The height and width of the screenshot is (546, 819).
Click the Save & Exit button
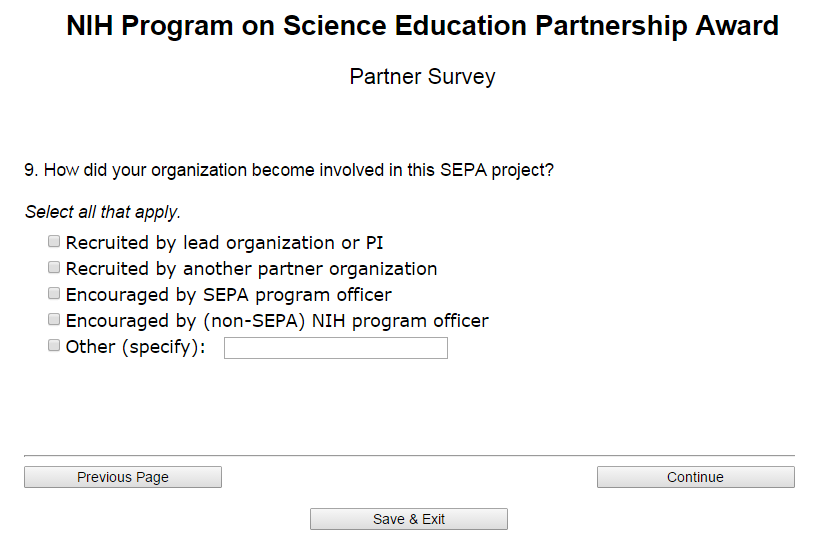point(409,519)
